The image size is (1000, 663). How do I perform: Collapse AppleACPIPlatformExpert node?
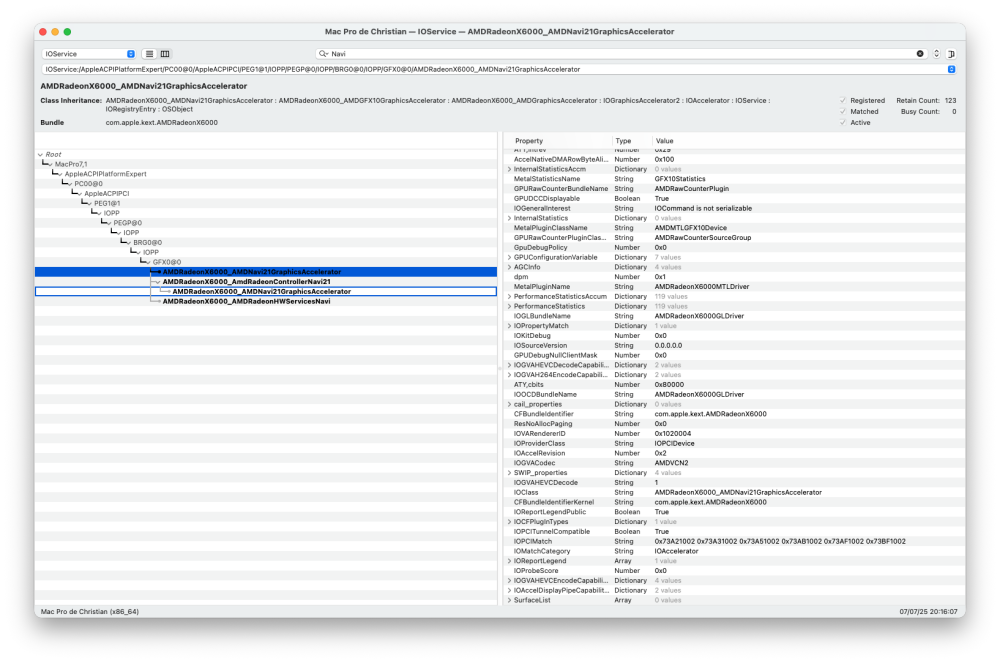(60, 174)
